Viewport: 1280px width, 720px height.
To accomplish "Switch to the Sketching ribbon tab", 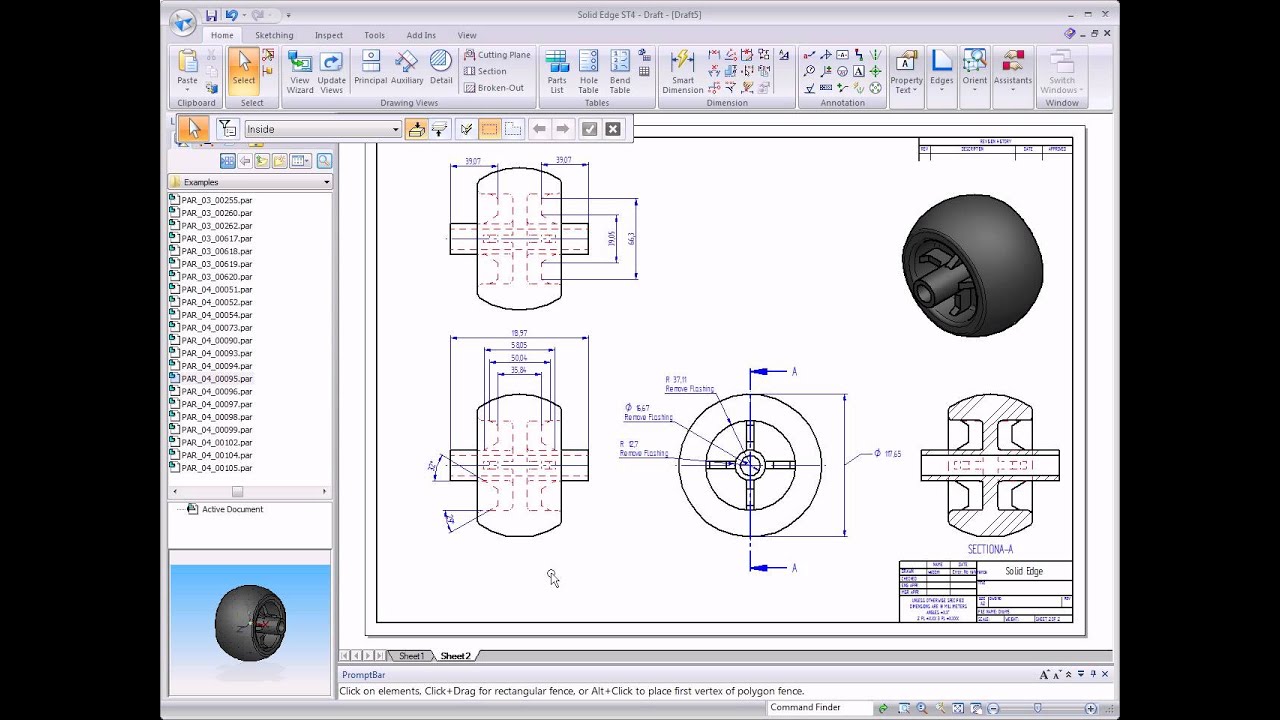I will (274, 35).
